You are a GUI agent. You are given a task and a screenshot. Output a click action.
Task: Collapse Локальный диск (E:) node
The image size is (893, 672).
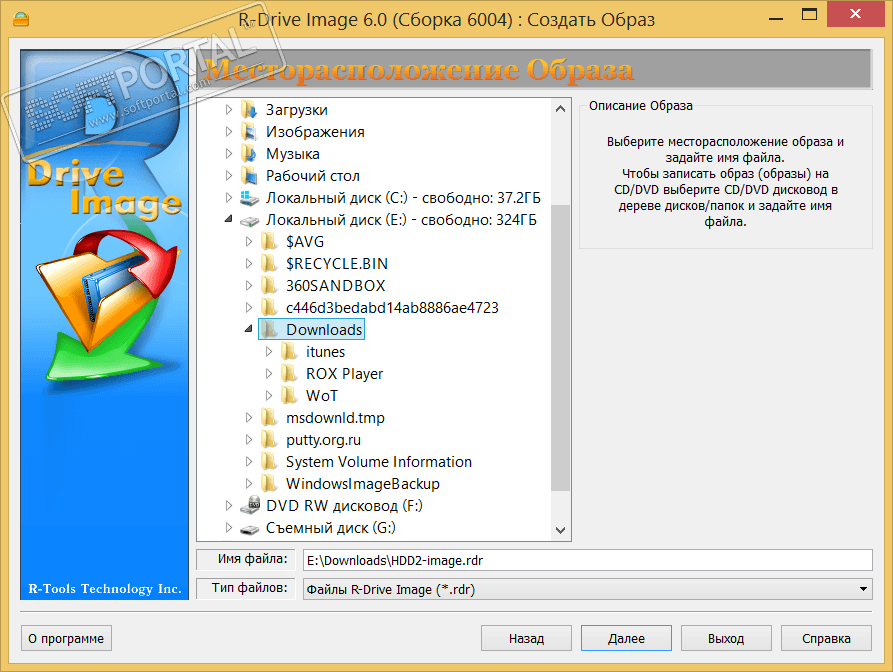click(x=229, y=219)
